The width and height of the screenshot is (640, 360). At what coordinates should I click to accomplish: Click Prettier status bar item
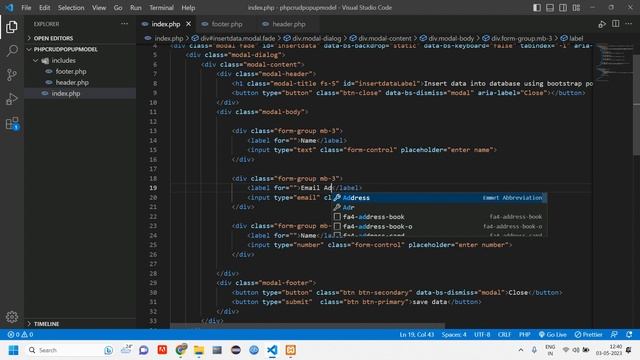tap(588, 335)
